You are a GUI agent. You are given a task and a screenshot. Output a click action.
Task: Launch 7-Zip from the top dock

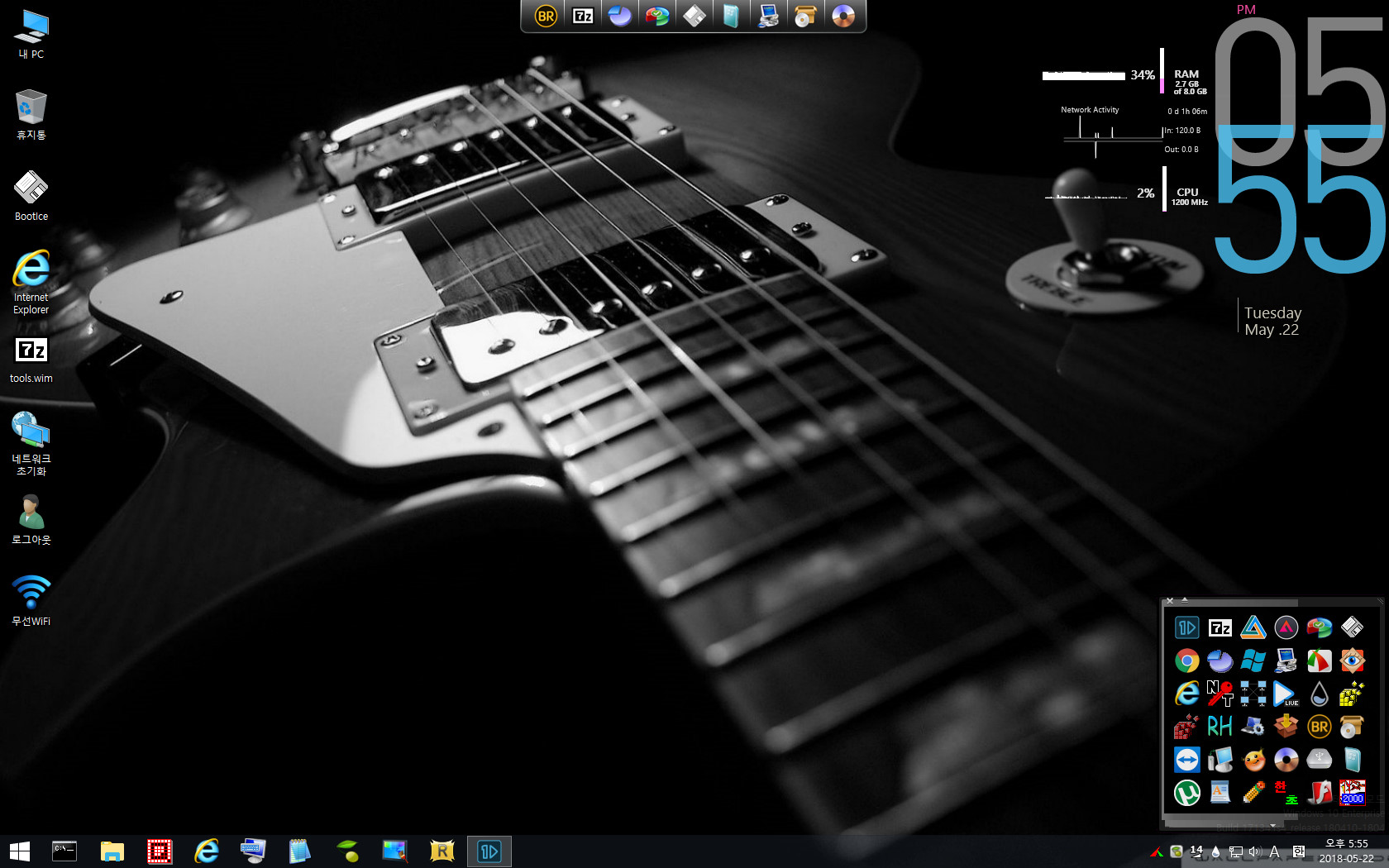583,16
